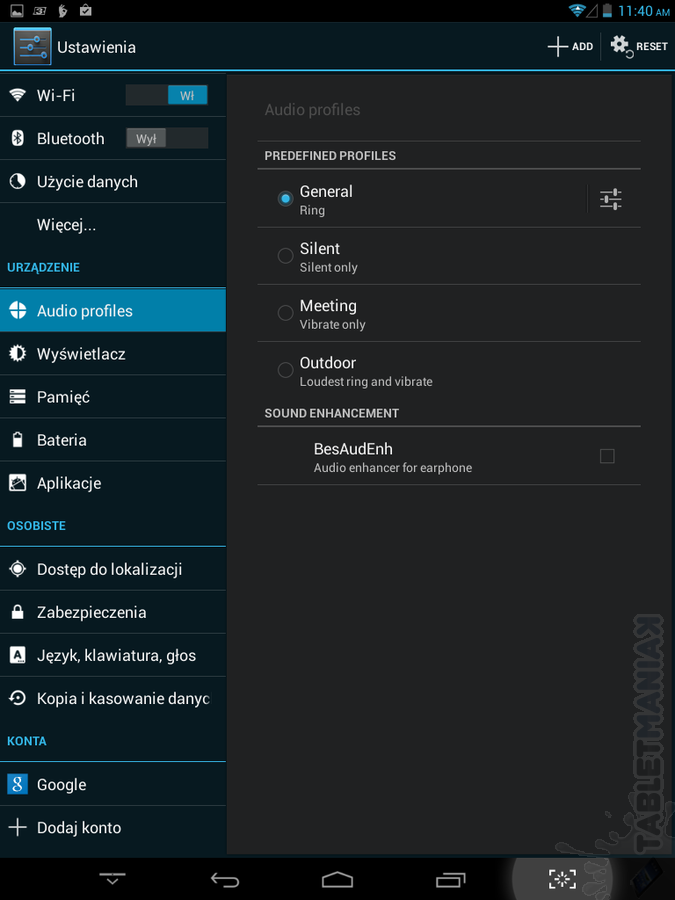Tap the back arrow navigation icon

tap(224, 879)
